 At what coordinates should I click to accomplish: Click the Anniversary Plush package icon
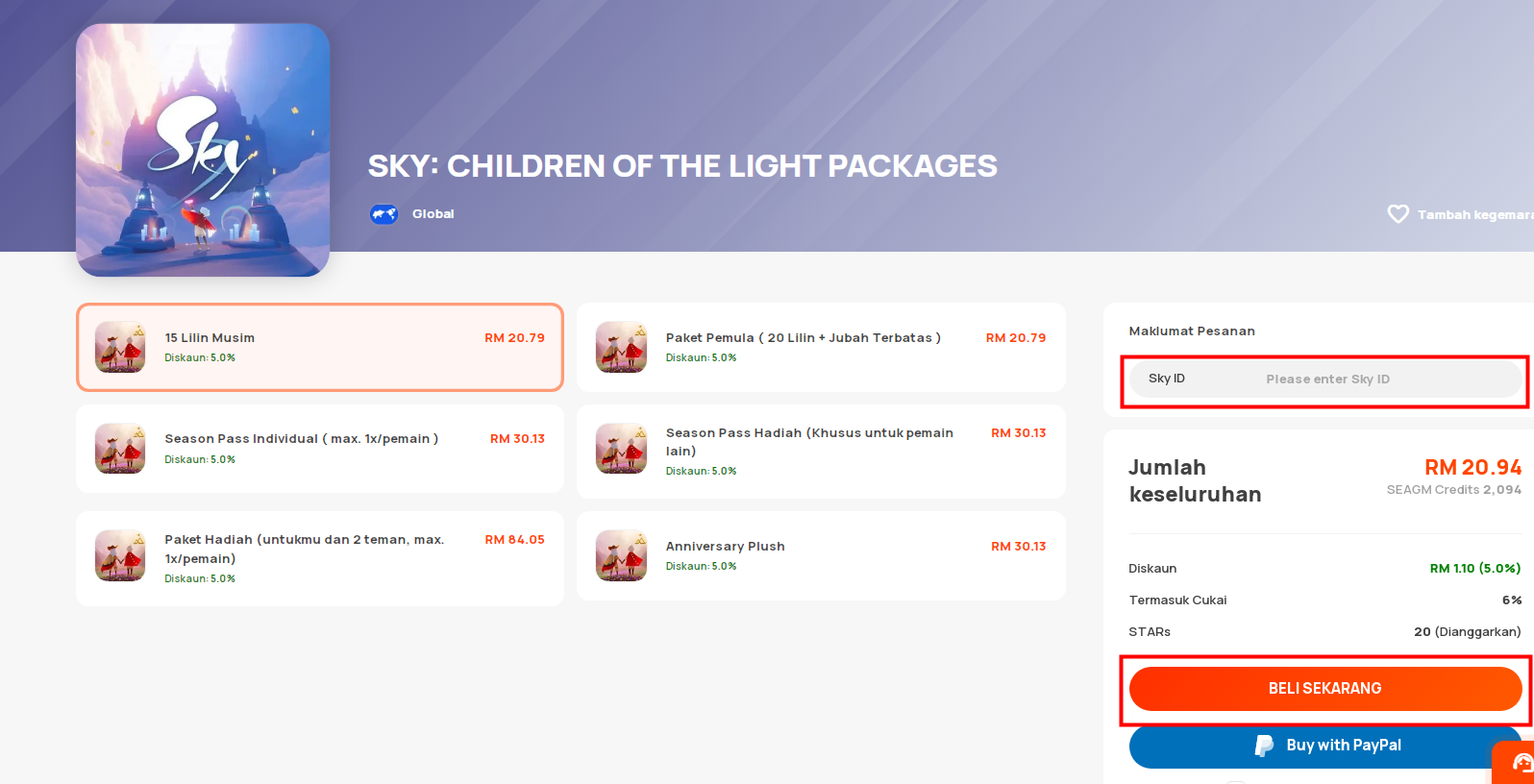point(621,555)
